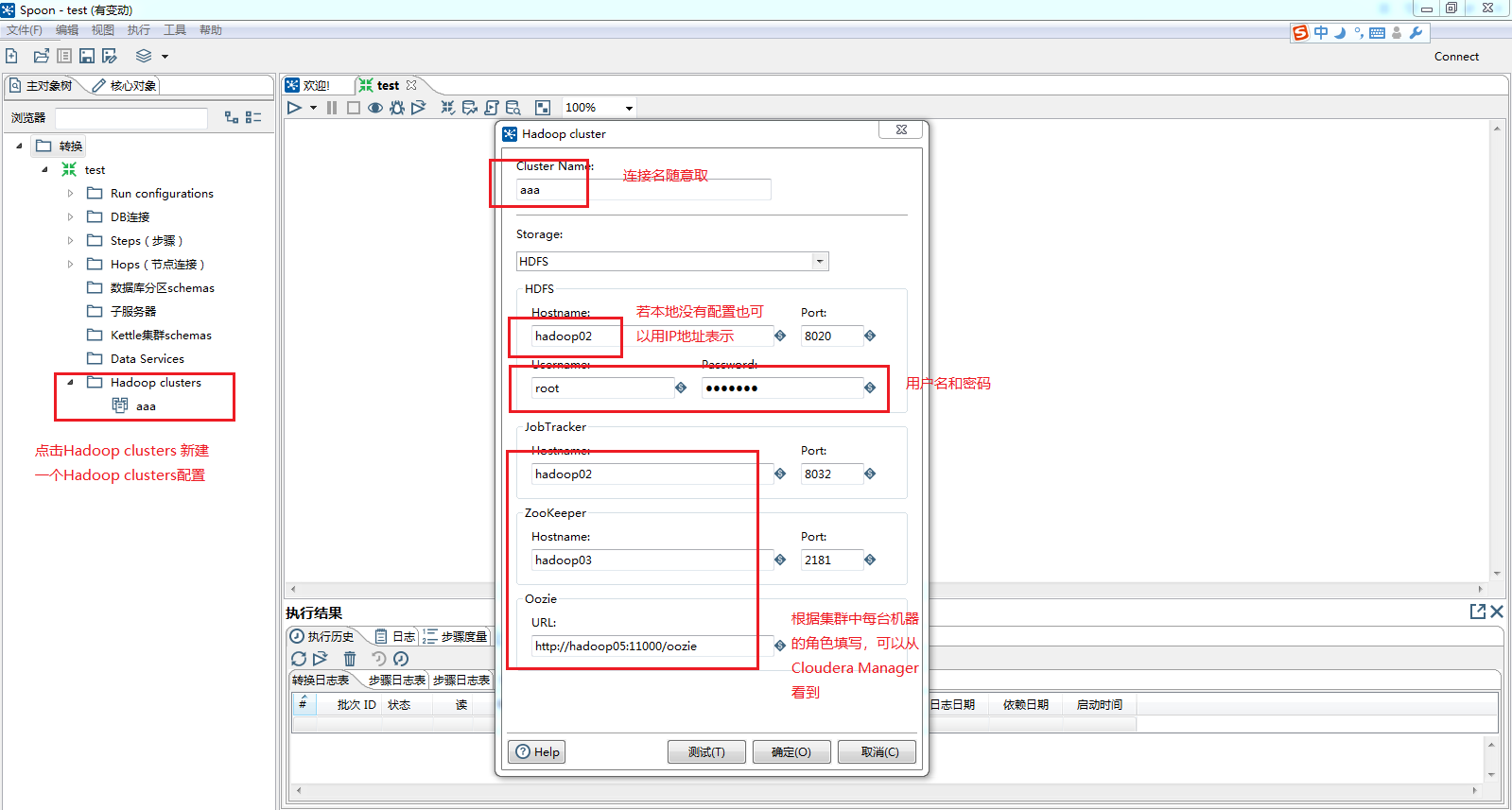Expand the Steps (步骤) folder

(70, 240)
